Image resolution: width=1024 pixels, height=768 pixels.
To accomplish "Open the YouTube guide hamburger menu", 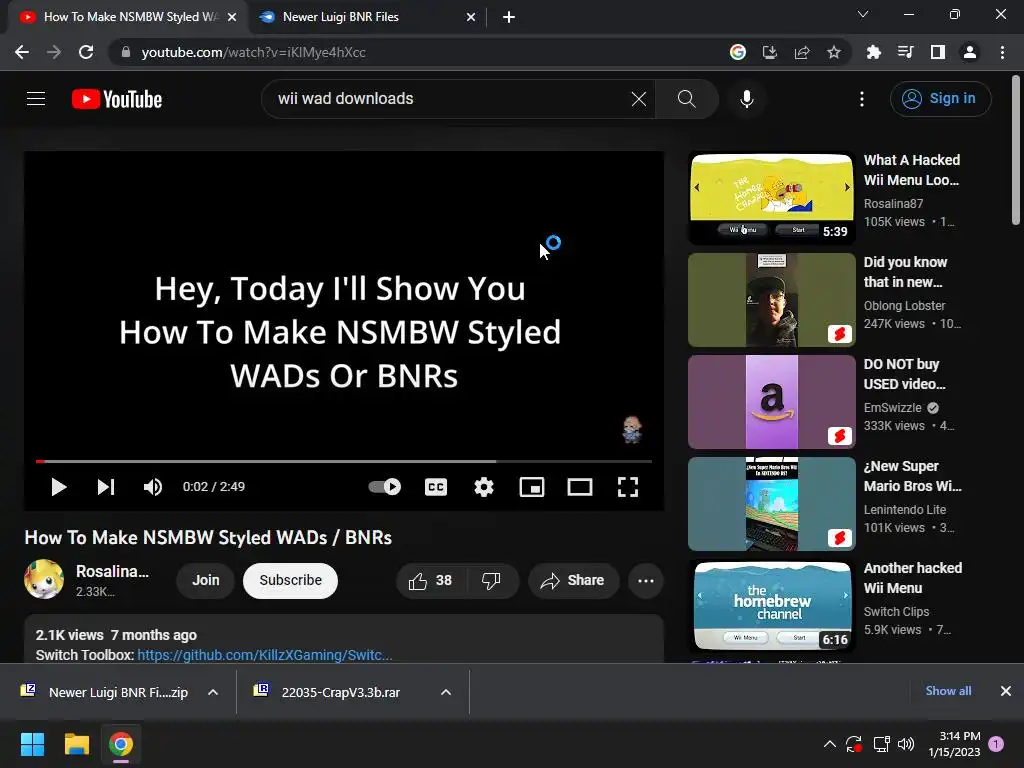I will tap(36, 99).
